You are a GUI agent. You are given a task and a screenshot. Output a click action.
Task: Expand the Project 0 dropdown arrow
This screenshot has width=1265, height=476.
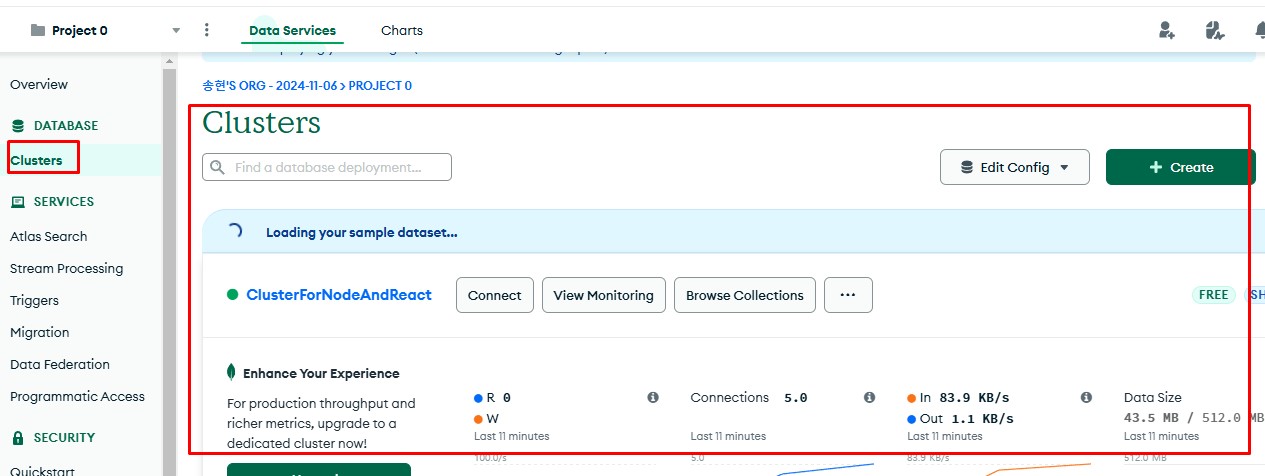(177, 31)
